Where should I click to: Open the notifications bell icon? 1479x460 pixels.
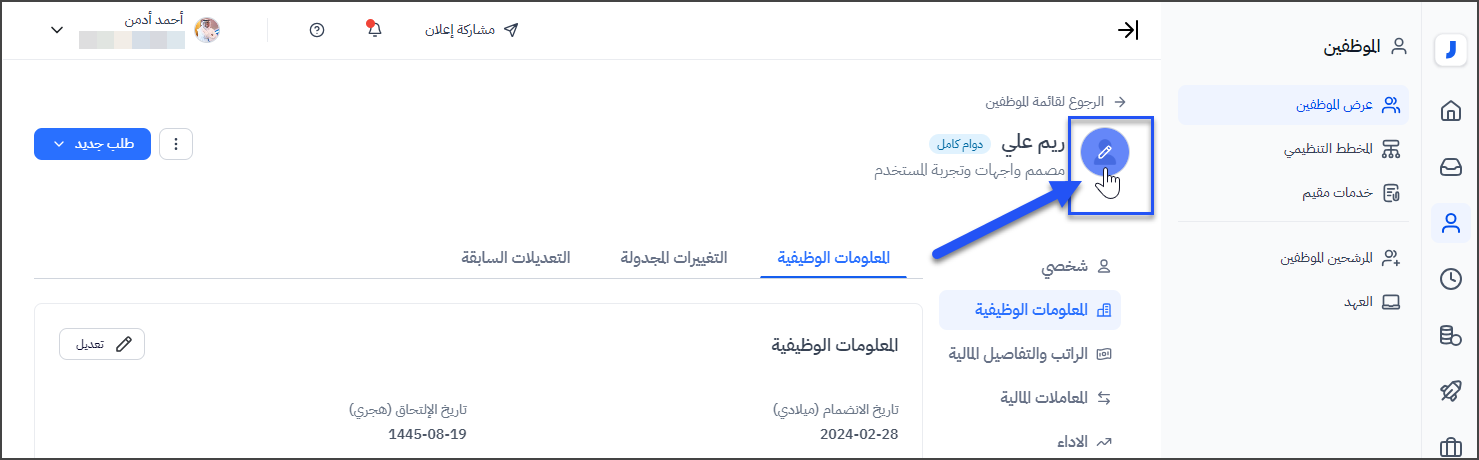point(375,30)
